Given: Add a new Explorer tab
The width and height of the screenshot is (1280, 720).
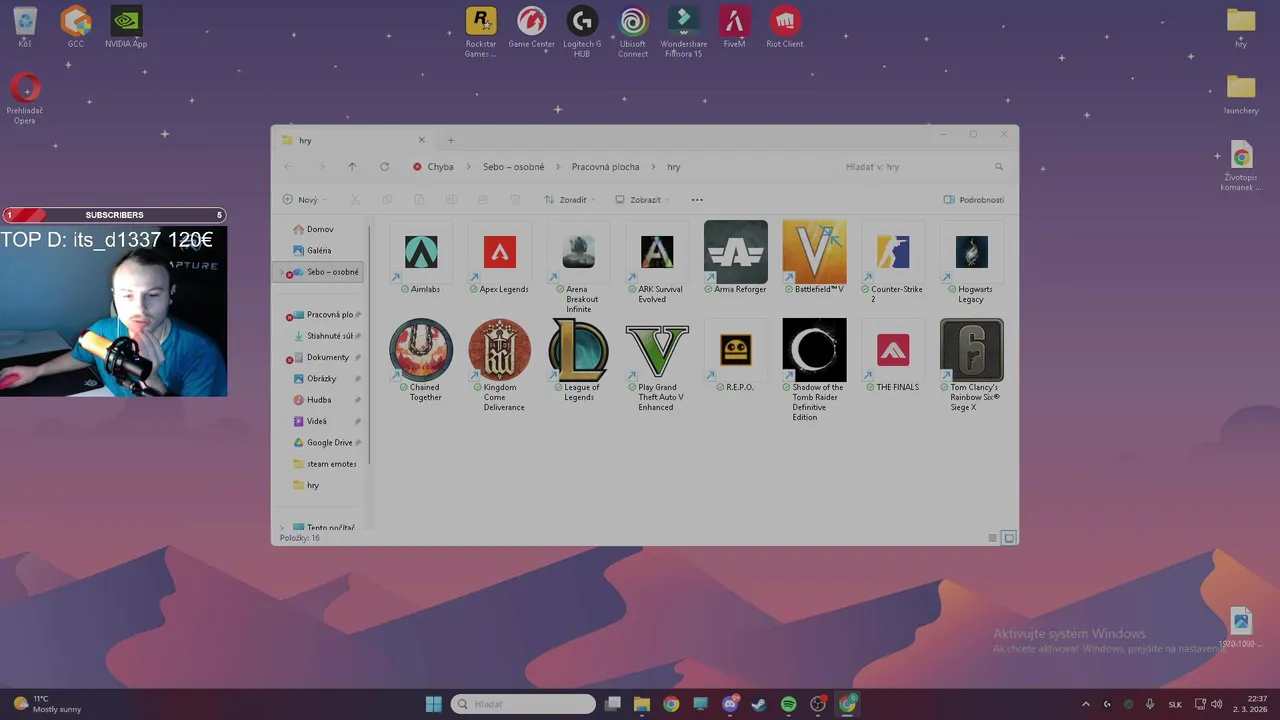Looking at the screenshot, I should [x=450, y=140].
